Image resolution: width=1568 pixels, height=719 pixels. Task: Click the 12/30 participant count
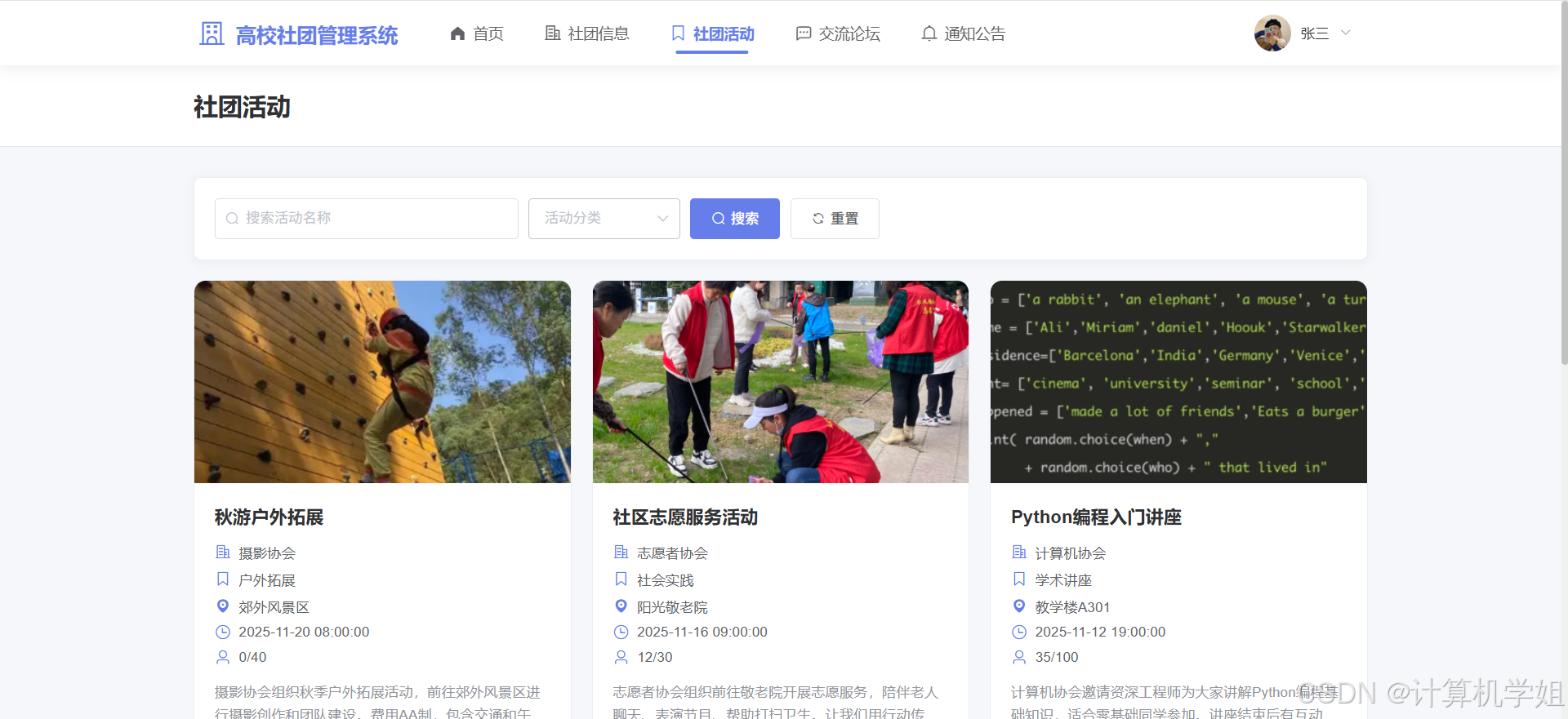(x=655, y=657)
